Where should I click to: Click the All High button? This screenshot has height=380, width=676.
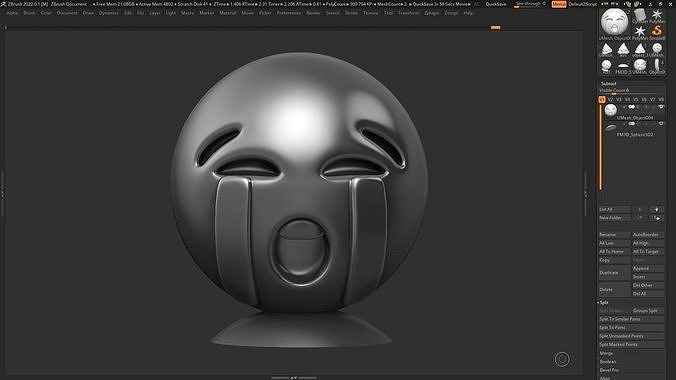648,243
